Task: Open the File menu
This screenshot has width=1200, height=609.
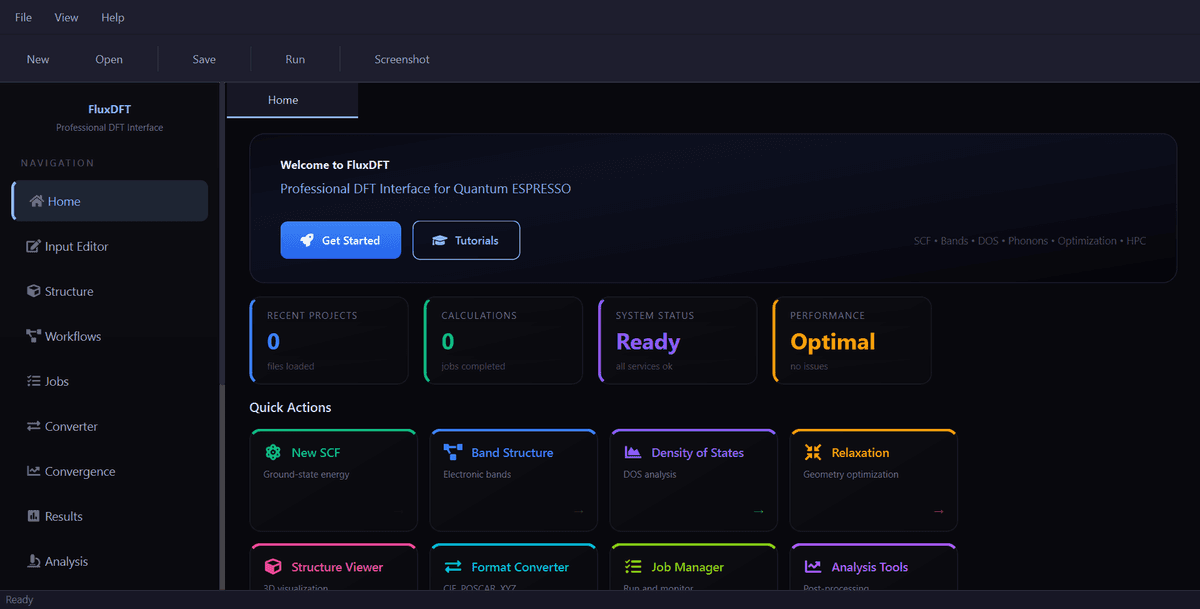Action: [23, 18]
